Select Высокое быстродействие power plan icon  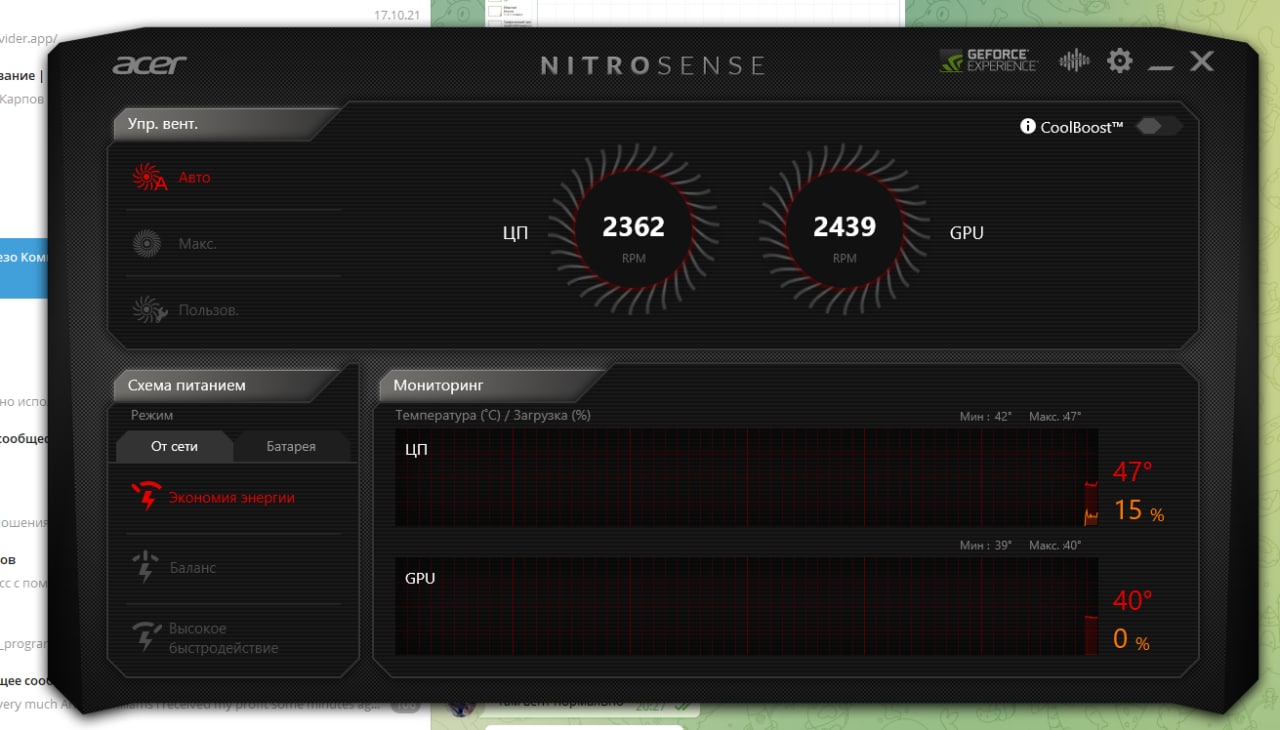tap(147, 637)
